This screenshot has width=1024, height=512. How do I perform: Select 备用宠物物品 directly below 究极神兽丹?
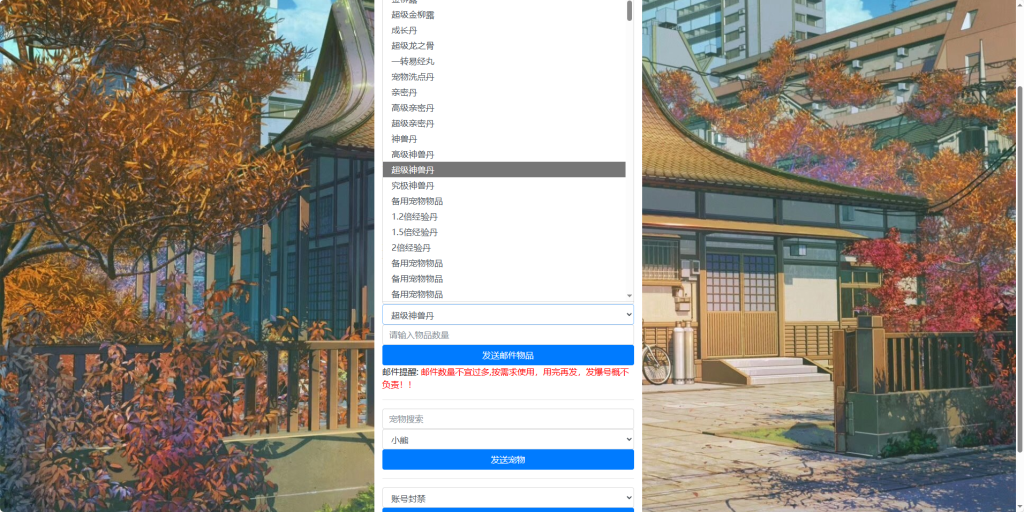point(504,201)
